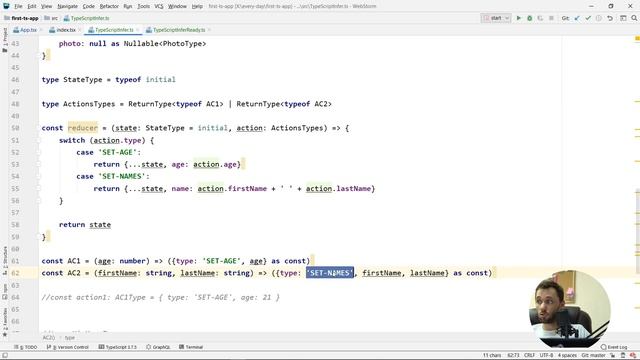Open the GraphQL tool window
640x360 pixels.
[x=158, y=347]
